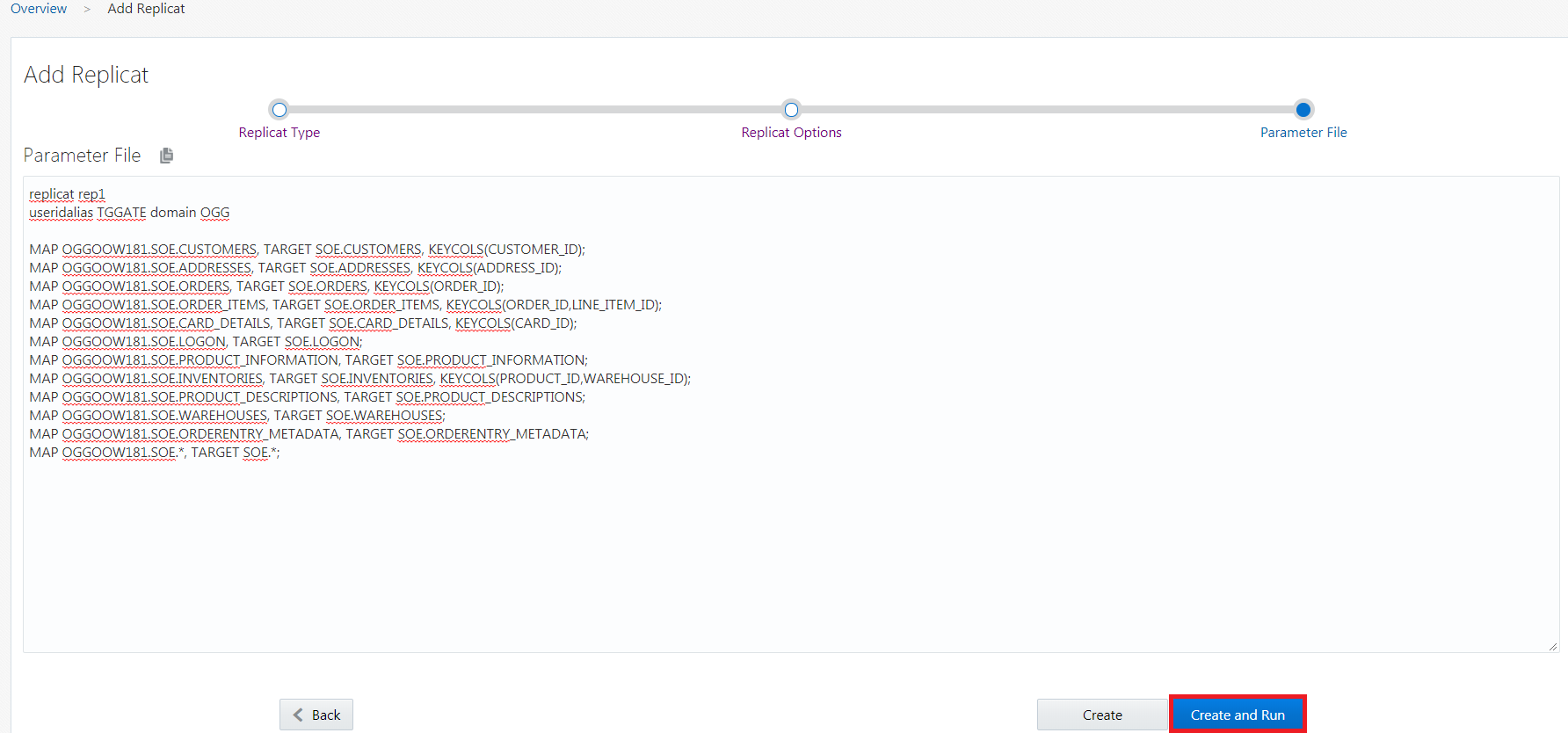The width and height of the screenshot is (1568, 733).
Task: Click the MAP line for SOE.WAREHOUSES
Action: pyautogui.click(x=237, y=416)
